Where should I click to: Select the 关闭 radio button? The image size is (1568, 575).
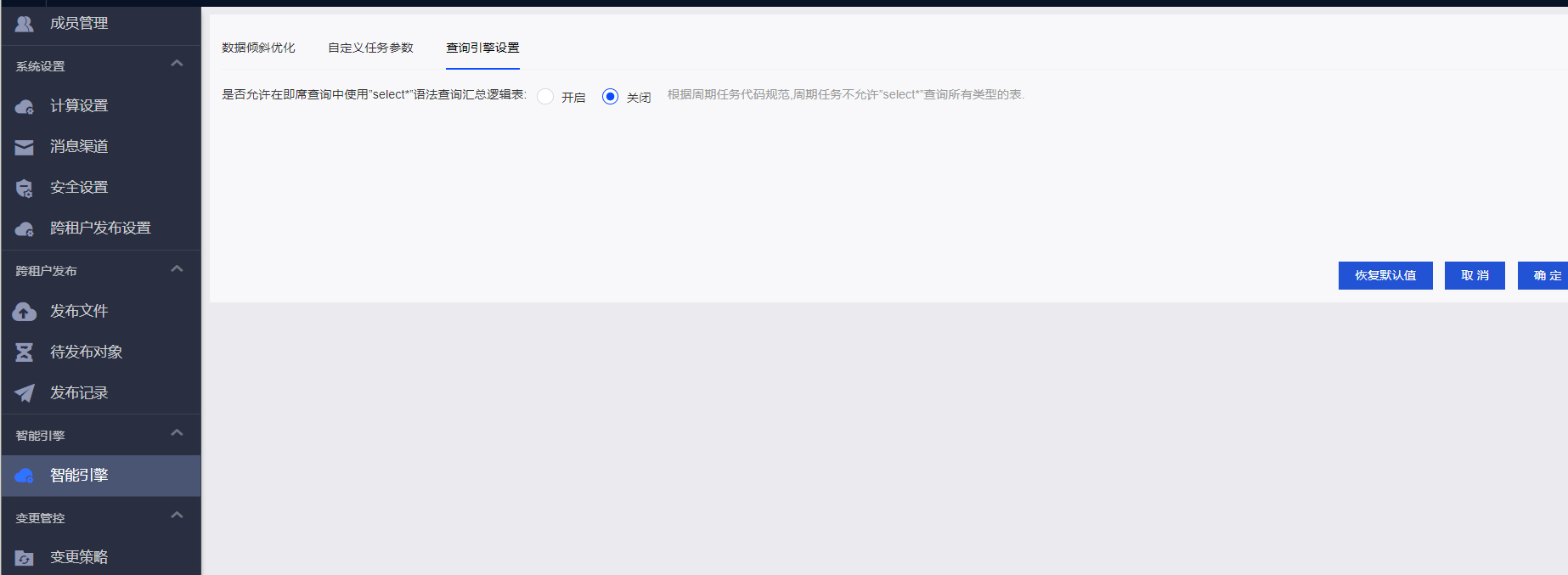tap(610, 97)
